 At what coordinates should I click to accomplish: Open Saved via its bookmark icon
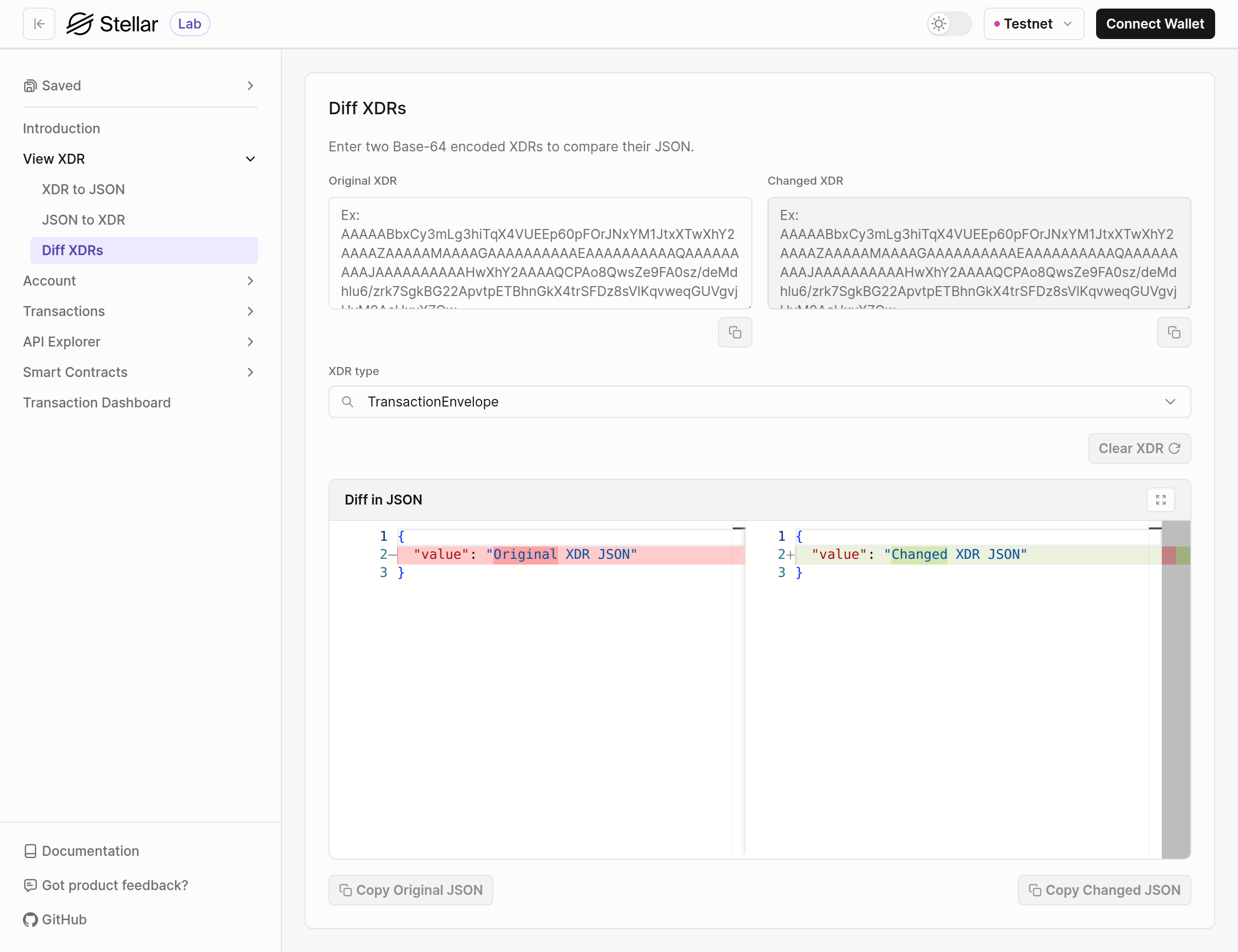(30, 85)
